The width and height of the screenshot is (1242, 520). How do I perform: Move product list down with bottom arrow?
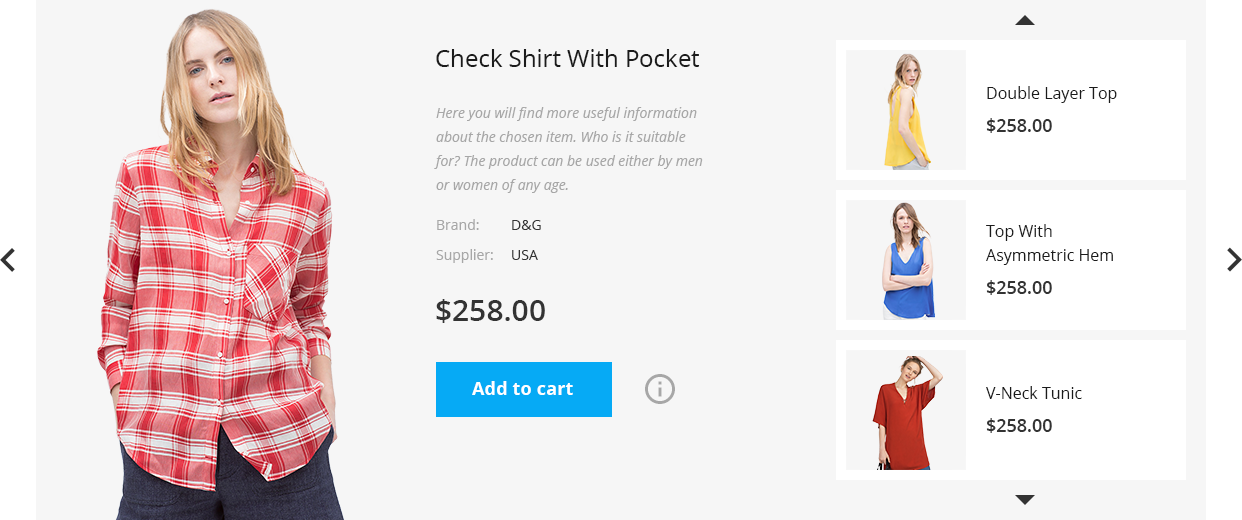pyautogui.click(x=1024, y=499)
